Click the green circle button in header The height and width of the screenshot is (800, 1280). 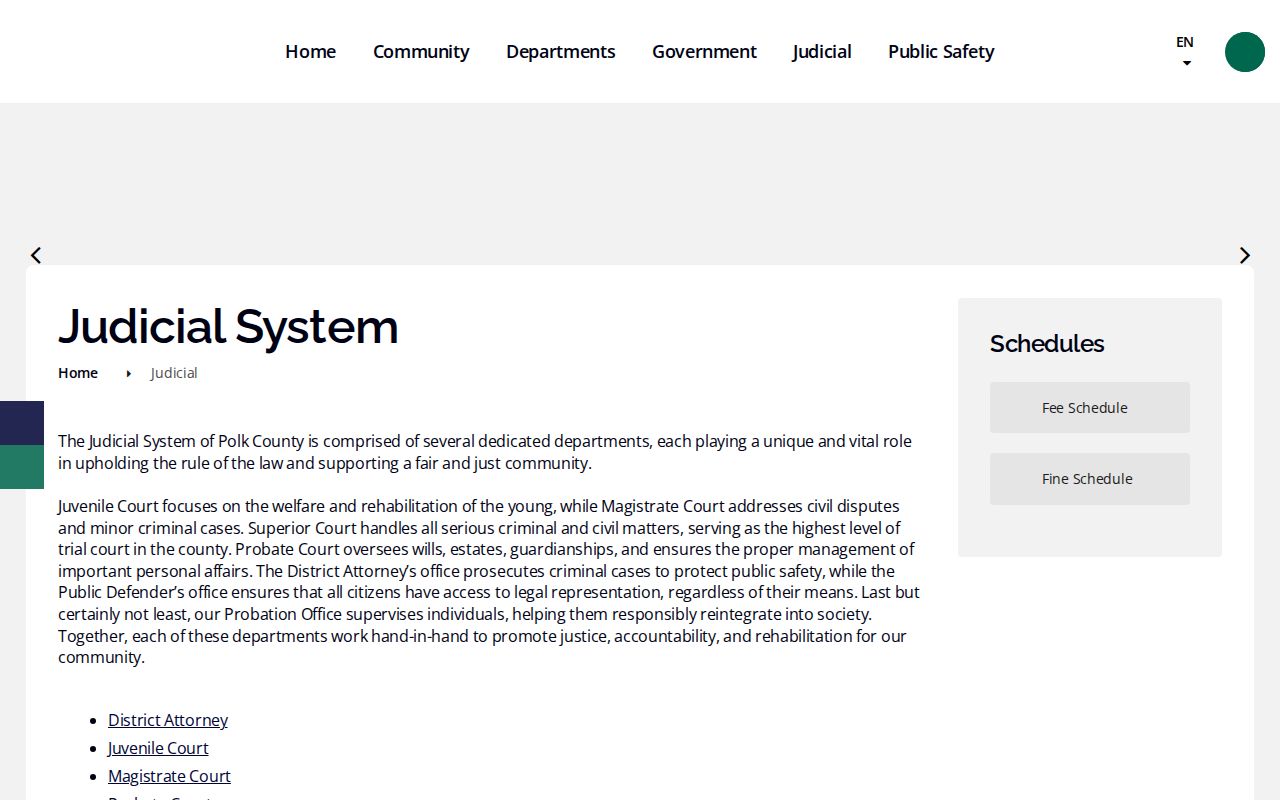[x=1245, y=52]
